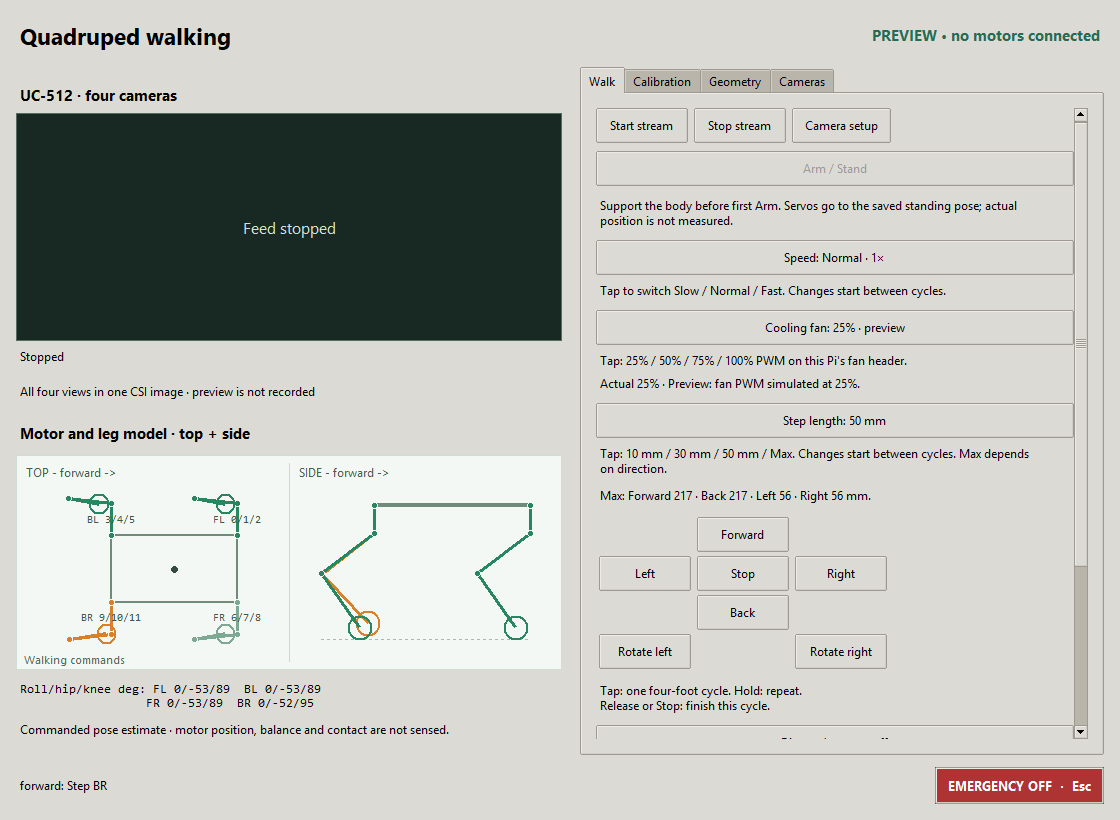Click the FR 6/7/8 leg label
This screenshot has height=820, width=1120.
pyautogui.click(x=237, y=617)
